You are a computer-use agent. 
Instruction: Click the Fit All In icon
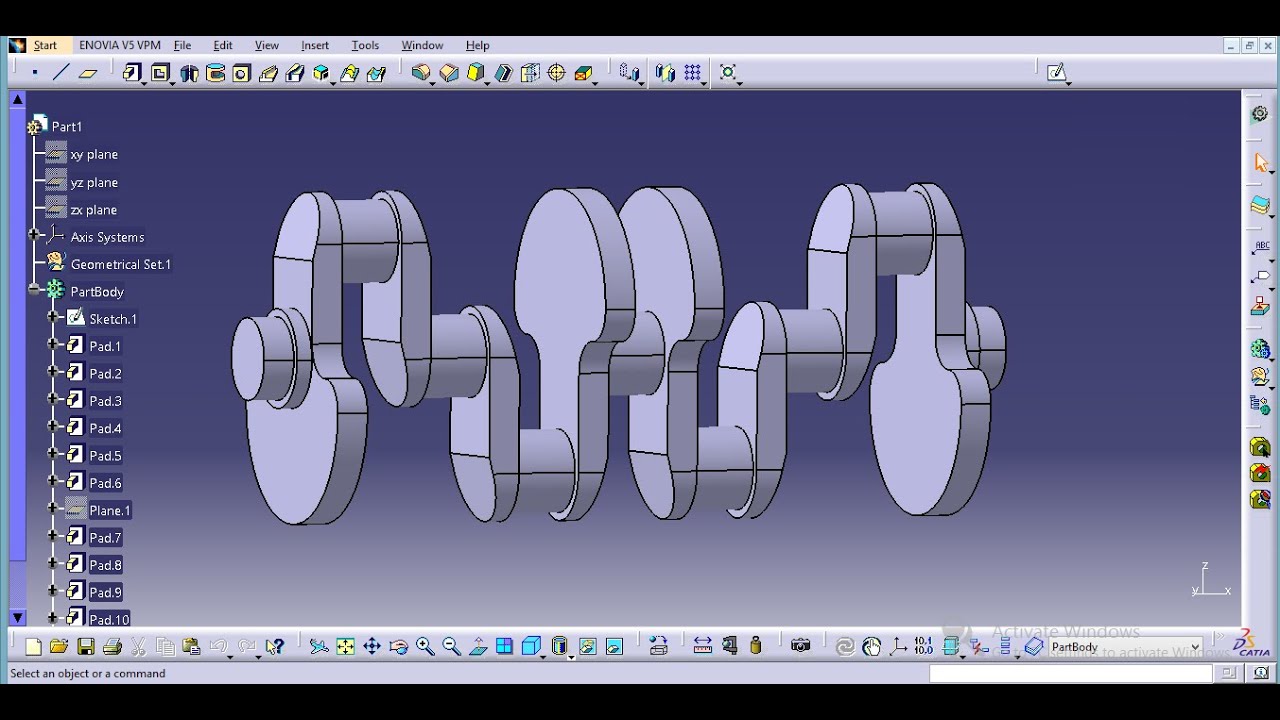345,647
